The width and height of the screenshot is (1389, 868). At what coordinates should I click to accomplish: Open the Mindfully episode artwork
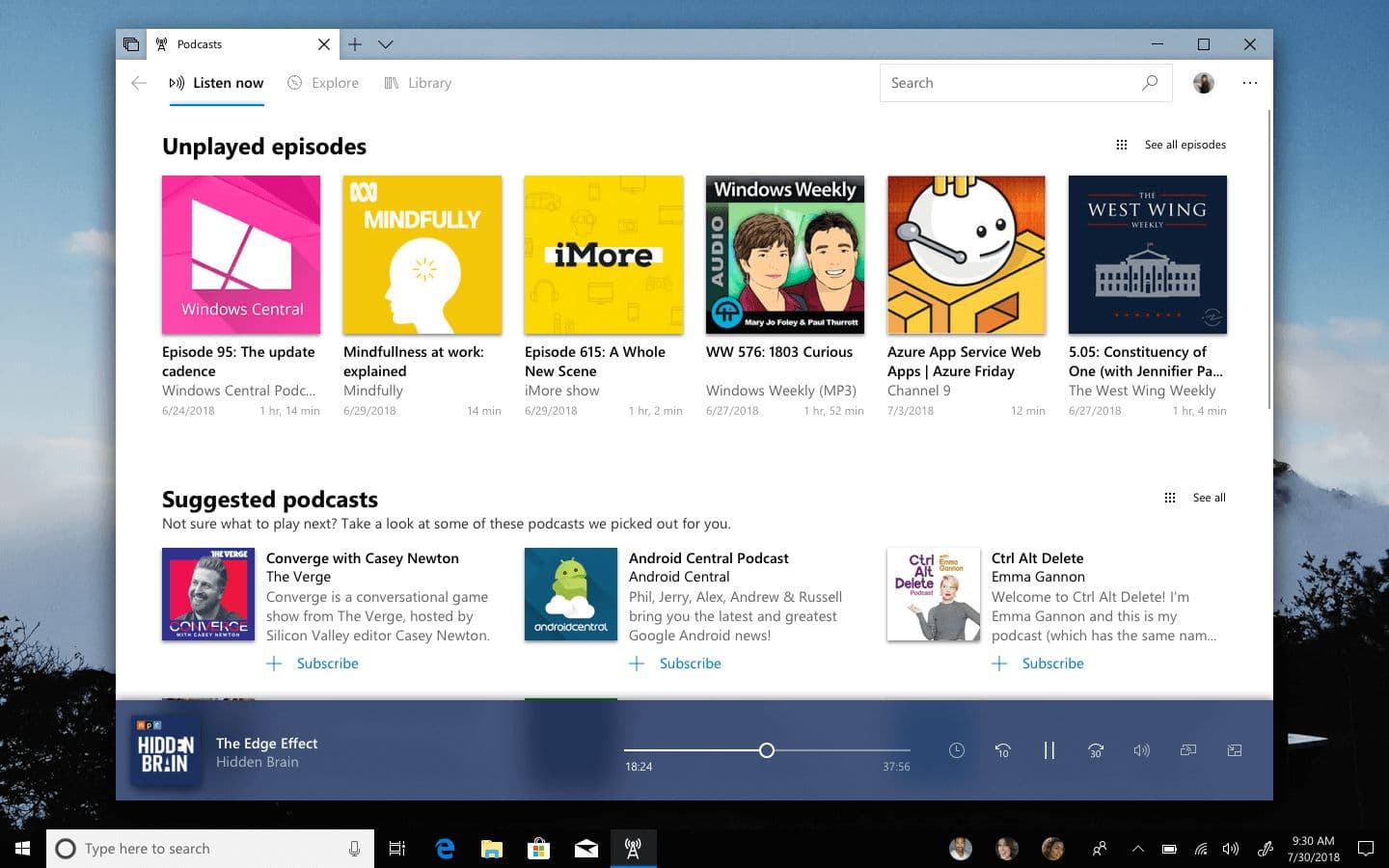(x=422, y=255)
